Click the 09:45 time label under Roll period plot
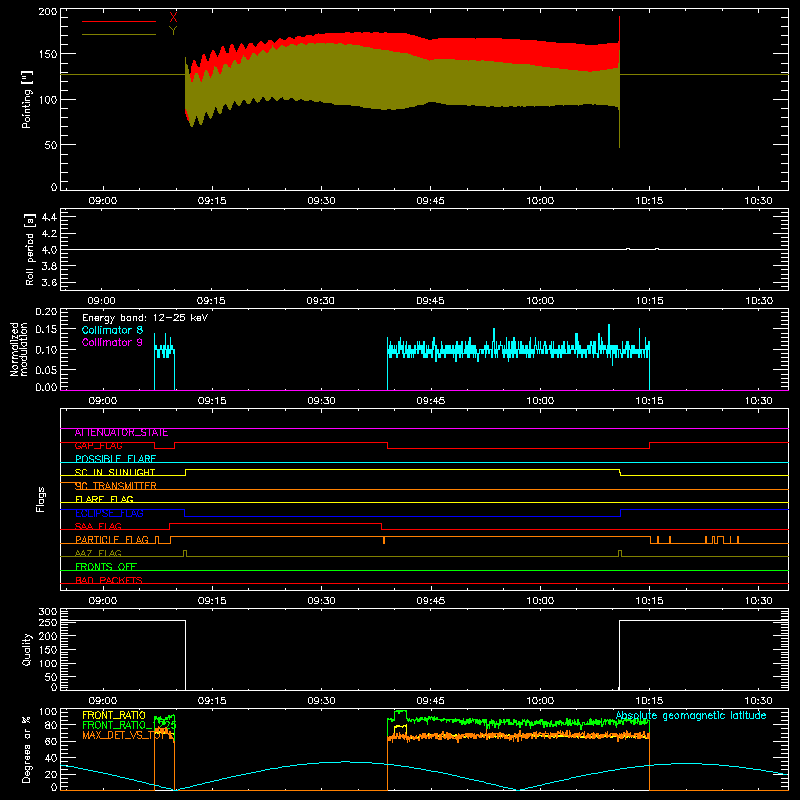This screenshot has height=800, width=800. coord(430,301)
